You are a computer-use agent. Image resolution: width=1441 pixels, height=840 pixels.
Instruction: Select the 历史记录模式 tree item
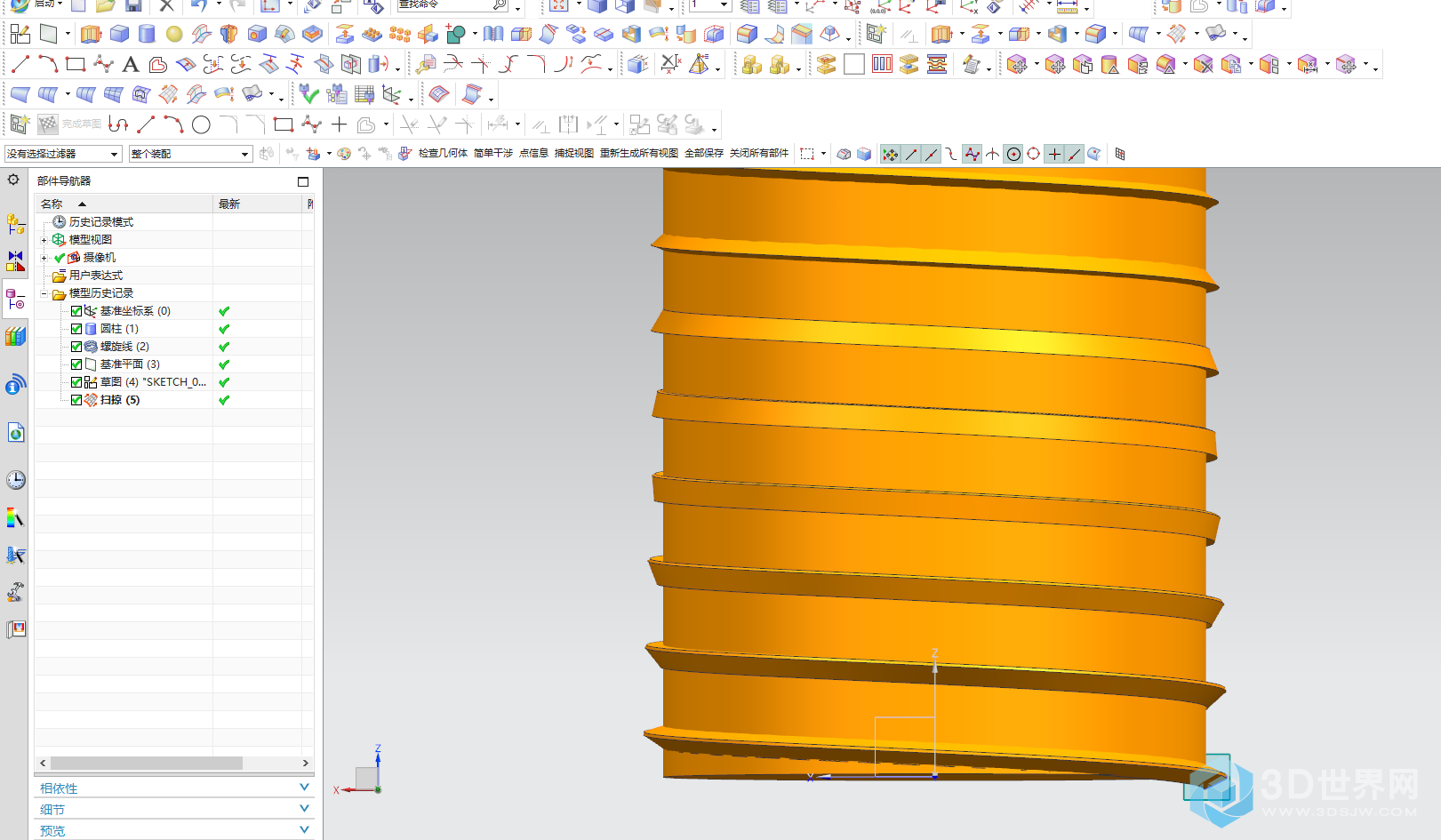pos(101,222)
